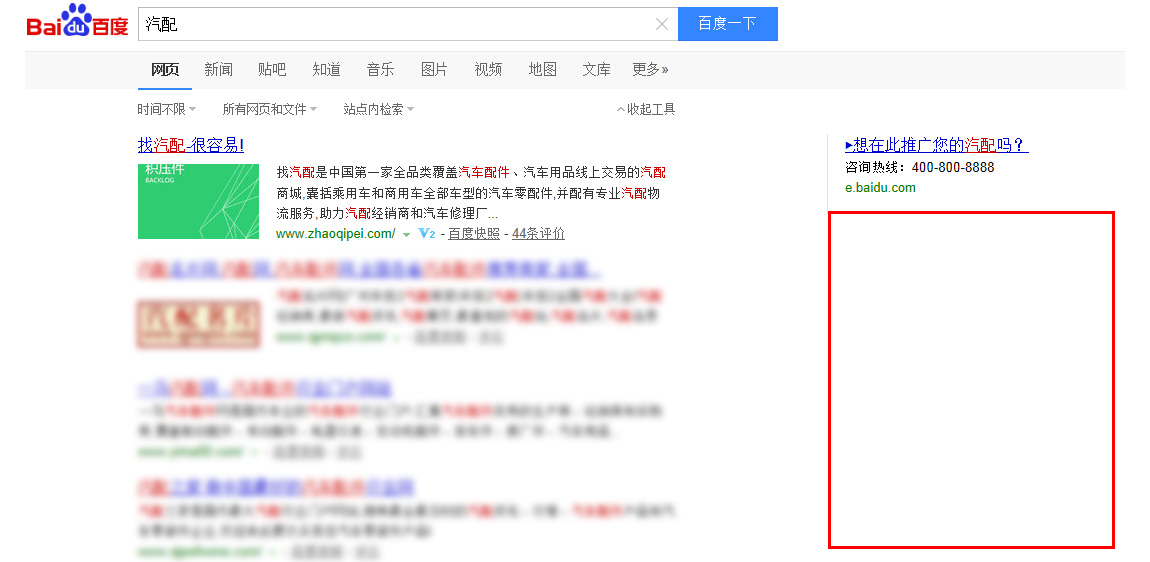Go to the 知道 tab

tap(326, 70)
